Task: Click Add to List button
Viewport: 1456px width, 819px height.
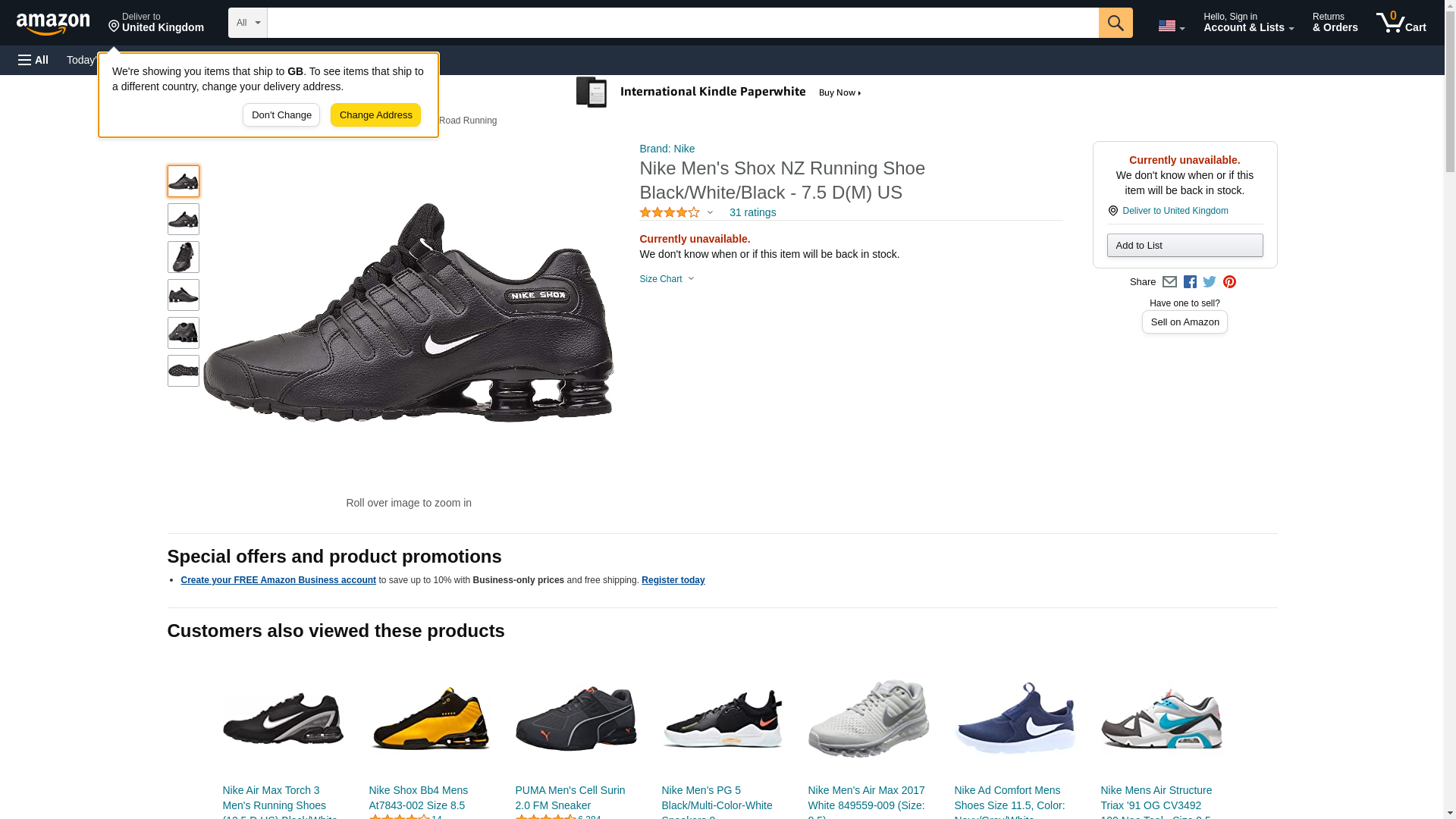Action: (x=1185, y=246)
